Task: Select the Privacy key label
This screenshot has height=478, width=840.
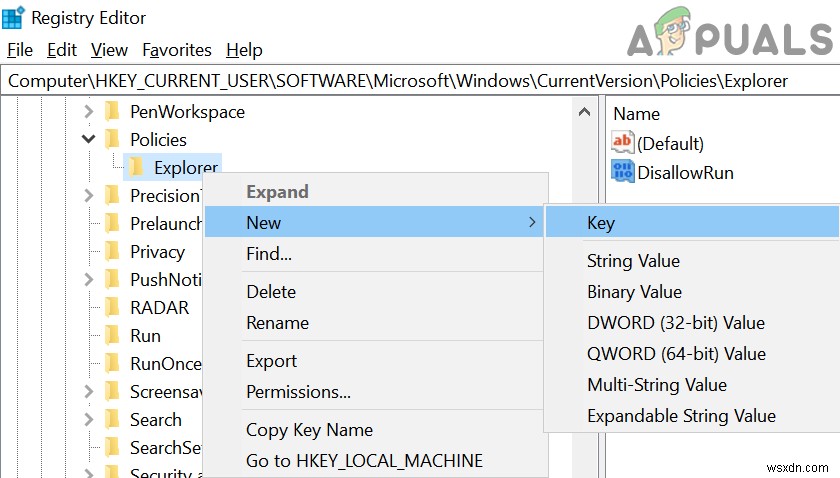Action: tap(158, 252)
